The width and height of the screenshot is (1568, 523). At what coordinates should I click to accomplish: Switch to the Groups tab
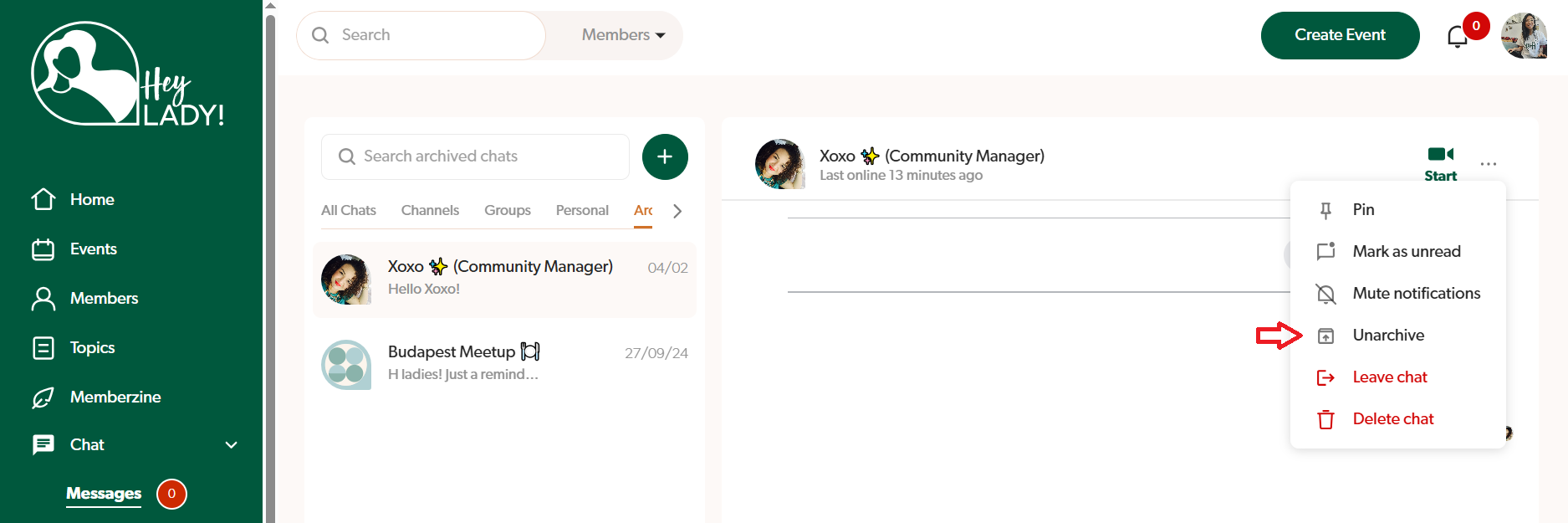(507, 211)
